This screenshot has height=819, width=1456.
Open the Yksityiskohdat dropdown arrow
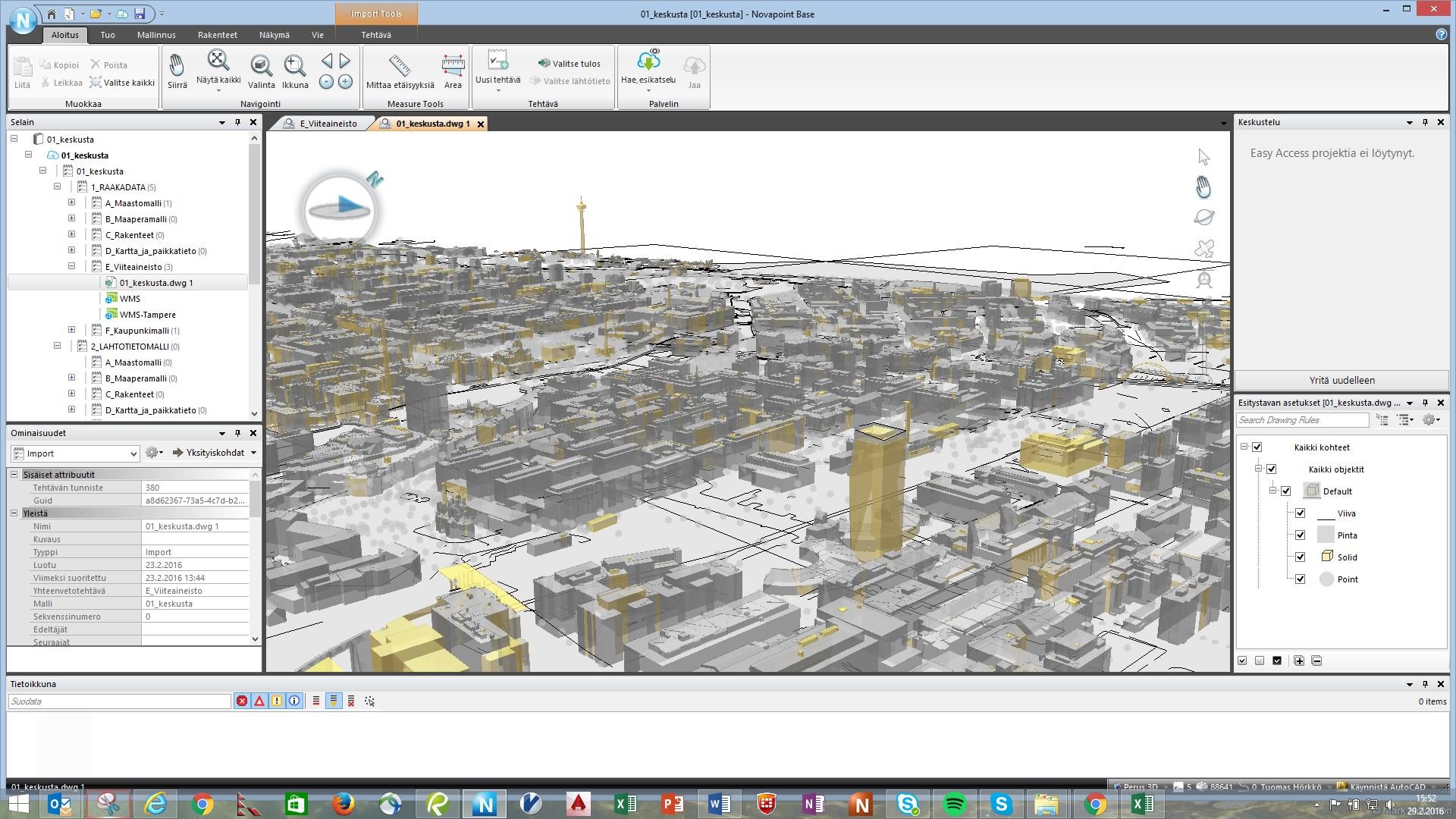[253, 453]
